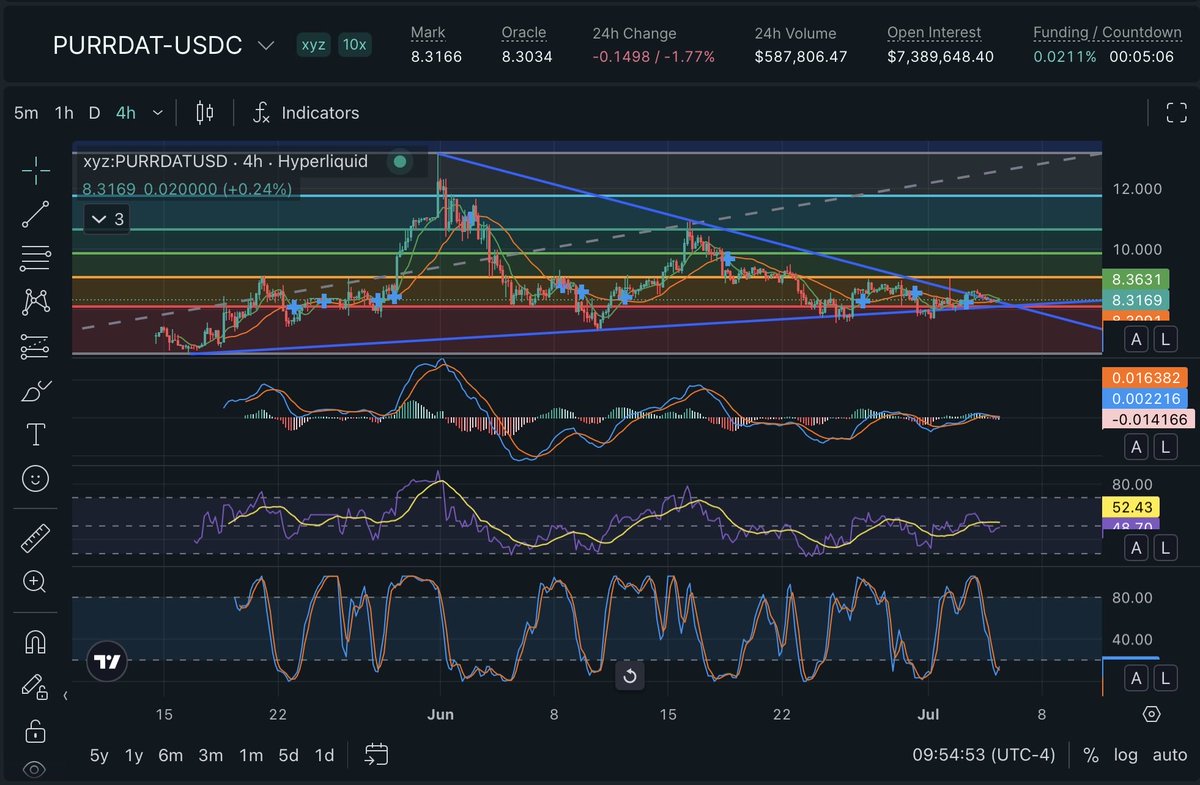Select the ruler measure tool
The width and height of the screenshot is (1200, 785).
36,538
